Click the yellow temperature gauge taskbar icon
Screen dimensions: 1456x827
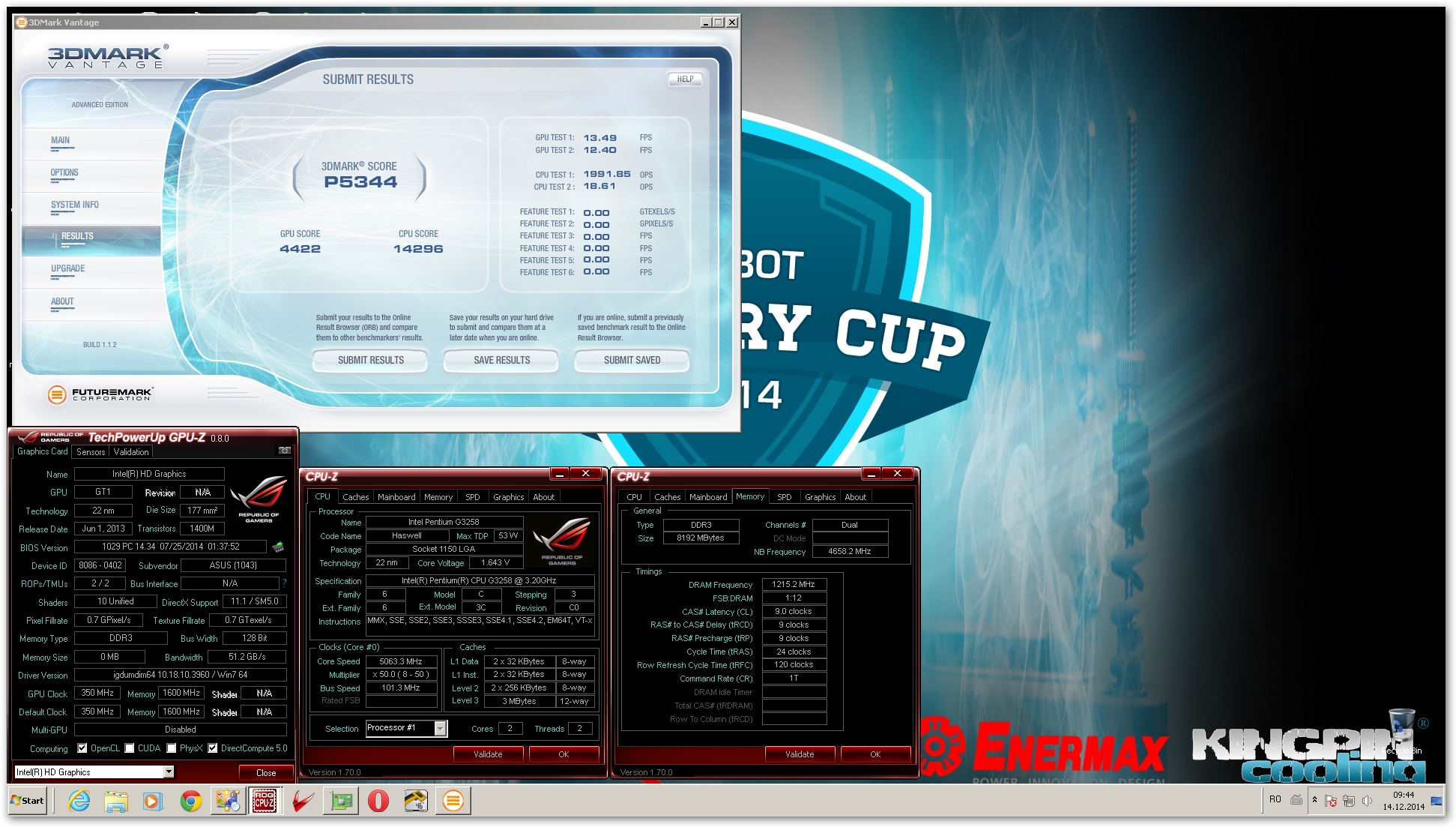click(416, 801)
